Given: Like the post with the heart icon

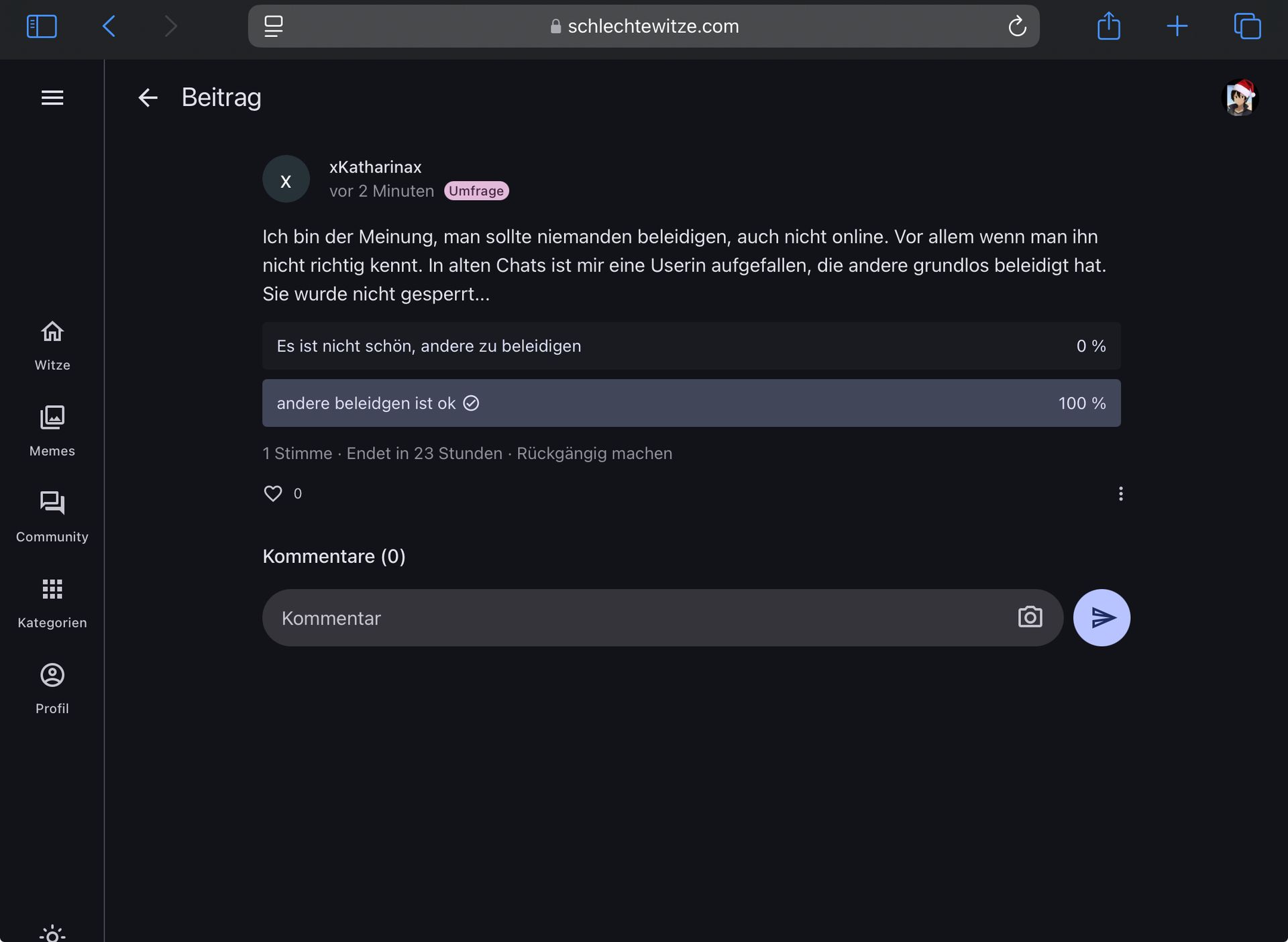Looking at the screenshot, I should click(273, 494).
